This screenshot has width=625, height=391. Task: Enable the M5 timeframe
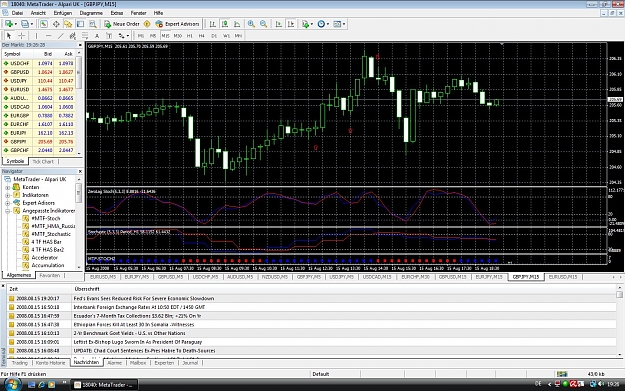(x=153, y=36)
